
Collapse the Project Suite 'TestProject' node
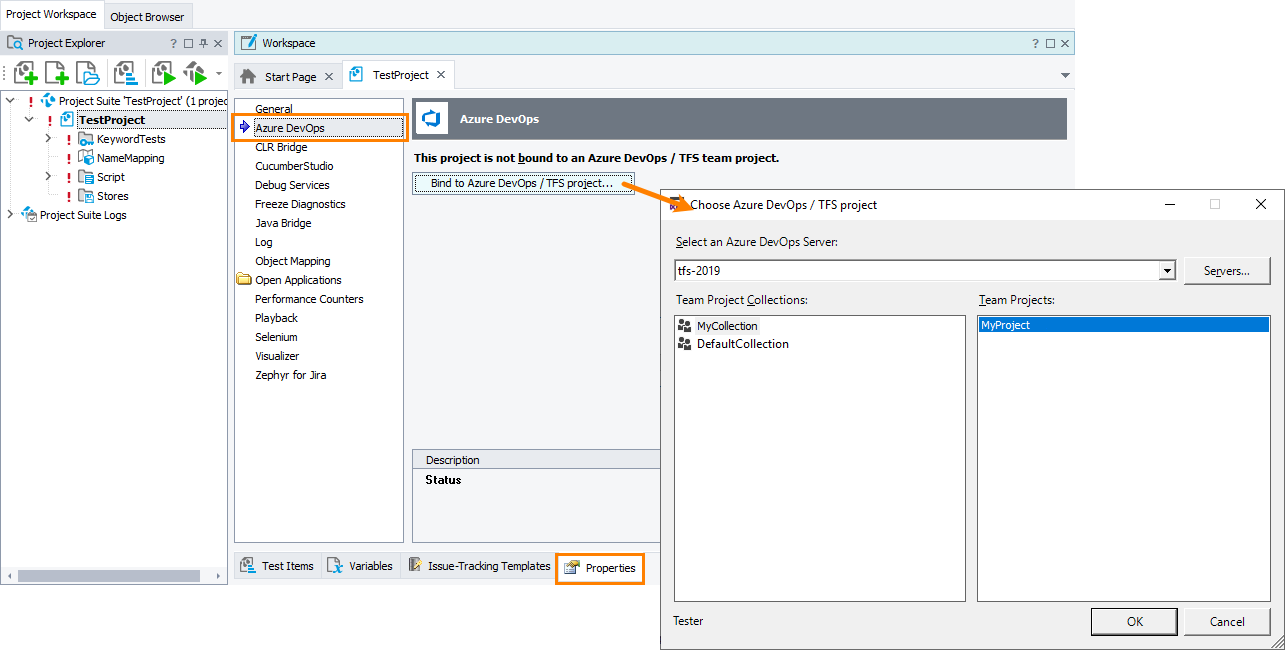[x=10, y=101]
